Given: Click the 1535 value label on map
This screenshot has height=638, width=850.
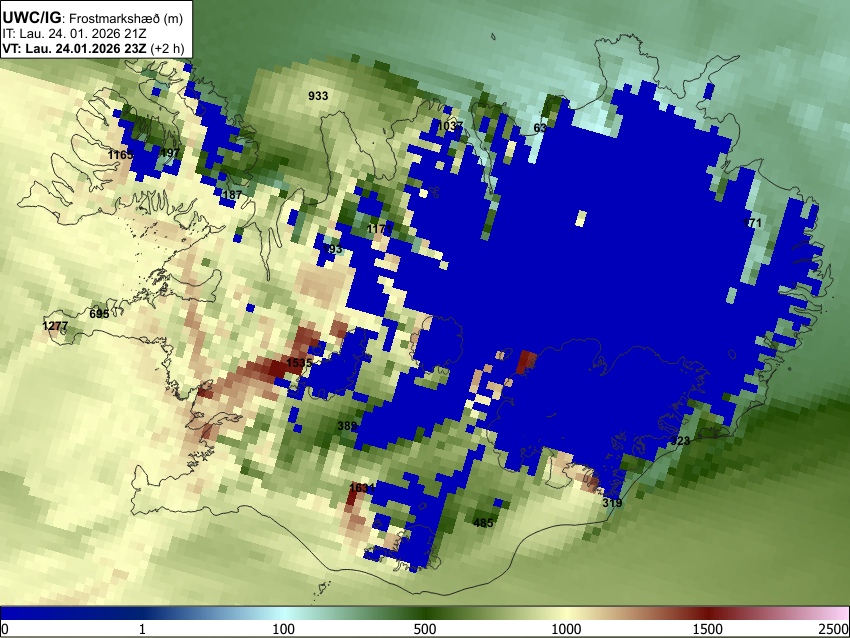Looking at the screenshot, I should point(299,363).
